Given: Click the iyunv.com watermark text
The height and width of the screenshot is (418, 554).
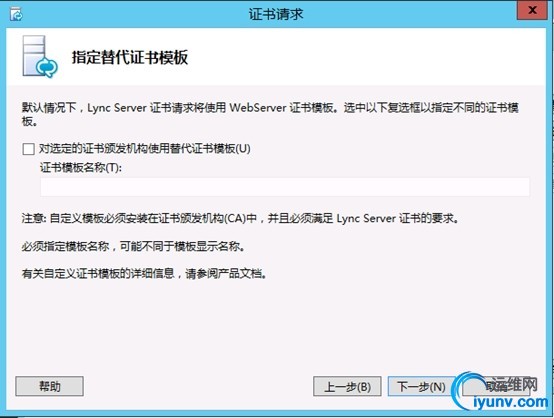Looking at the screenshot, I should coord(510,402).
